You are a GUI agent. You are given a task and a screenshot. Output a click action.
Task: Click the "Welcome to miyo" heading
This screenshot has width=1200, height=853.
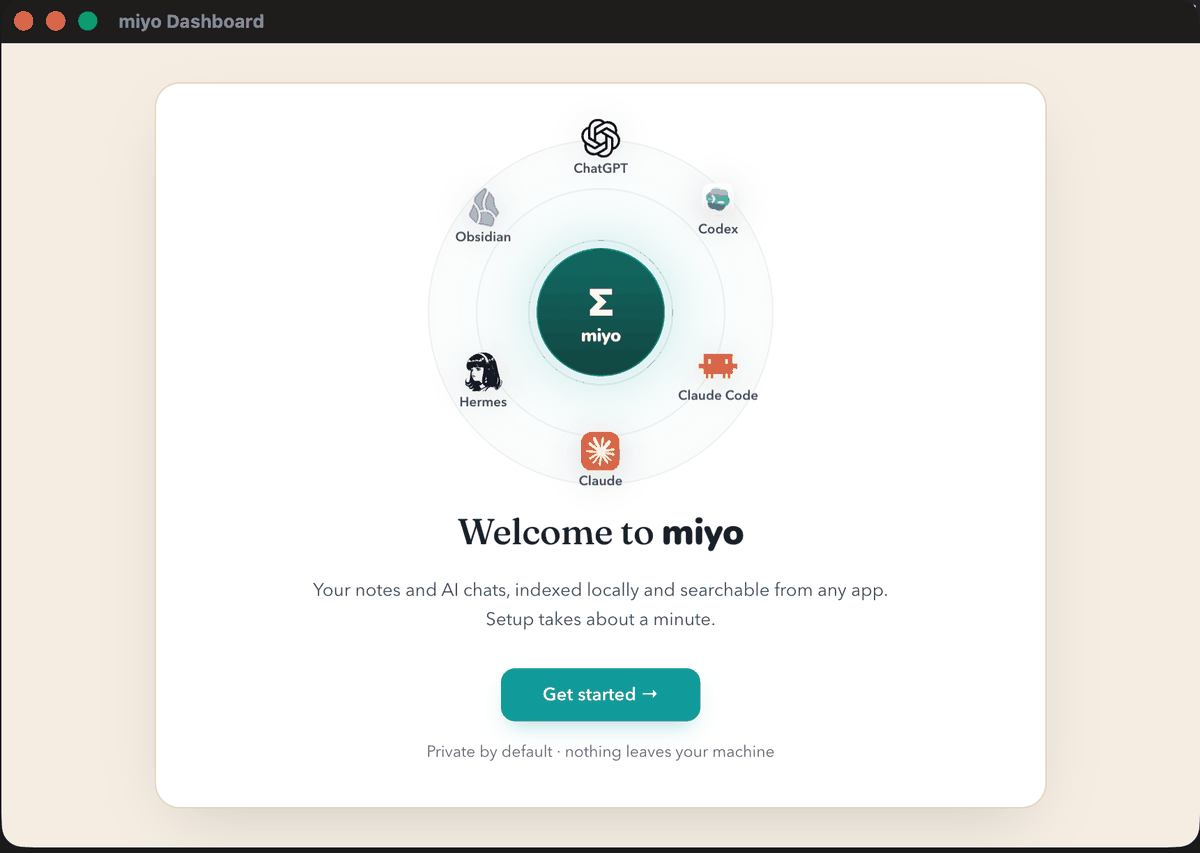coord(600,532)
